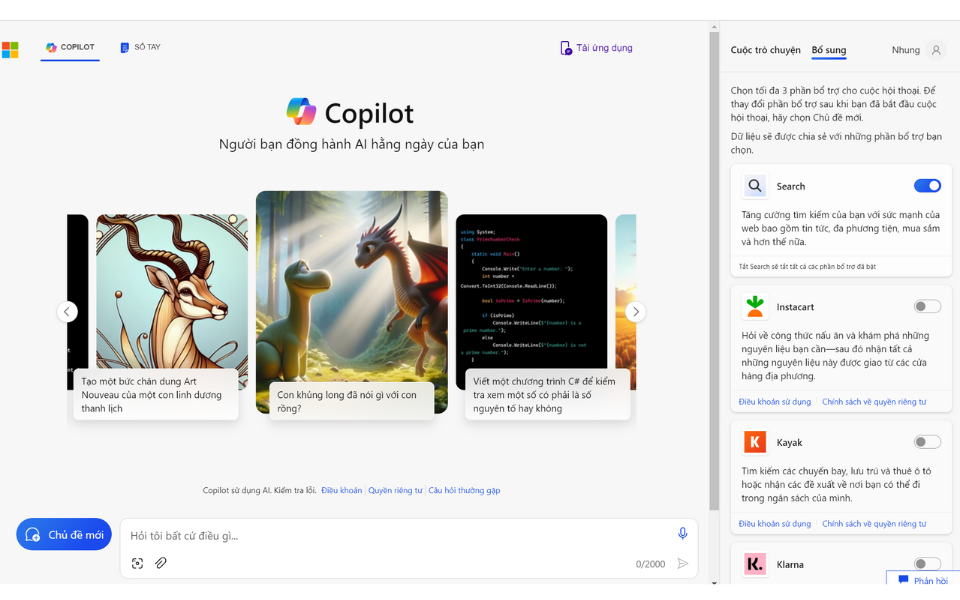Screen dimensions: 960x600
Task: Switch to the Sổ tay tab
Action: [141, 47]
